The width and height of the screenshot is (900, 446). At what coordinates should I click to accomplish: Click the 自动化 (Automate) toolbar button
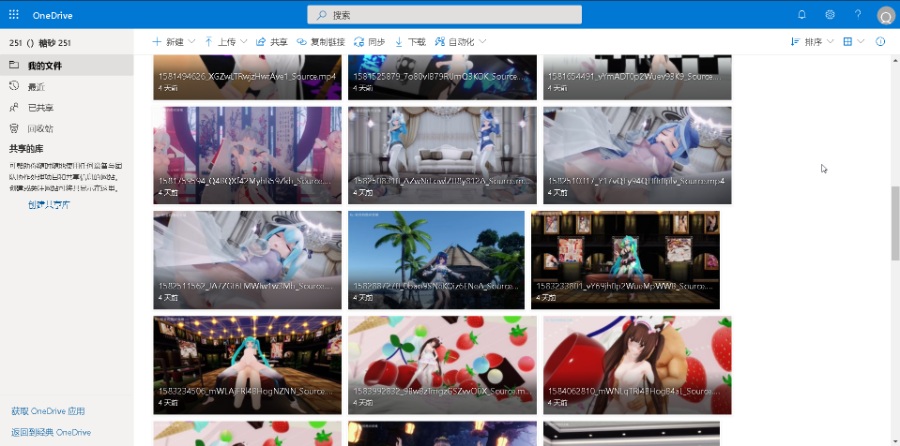coord(455,42)
